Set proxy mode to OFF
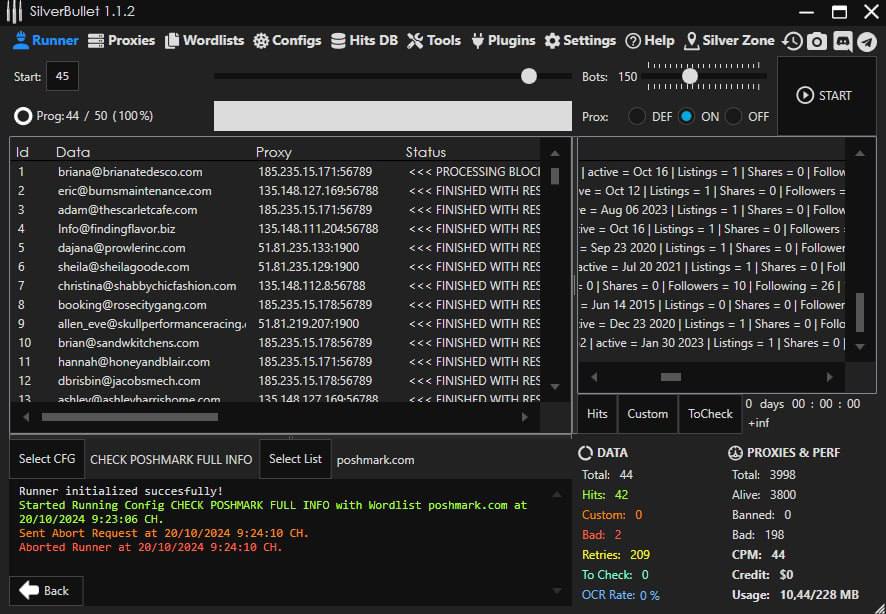Image resolution: width=886 pixels, height=614 pixels. coord(734,116)
